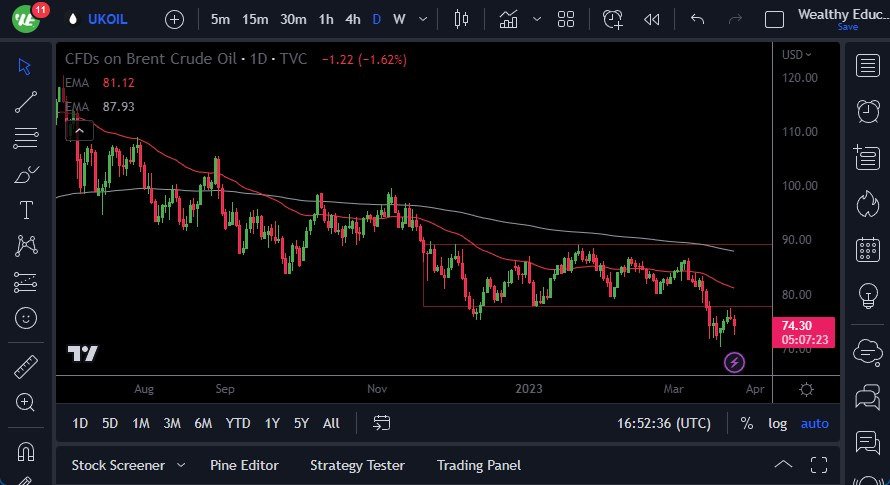Viewport: 890px width, 485px height.
Task: Toggle the log scale
Action: 777,423
